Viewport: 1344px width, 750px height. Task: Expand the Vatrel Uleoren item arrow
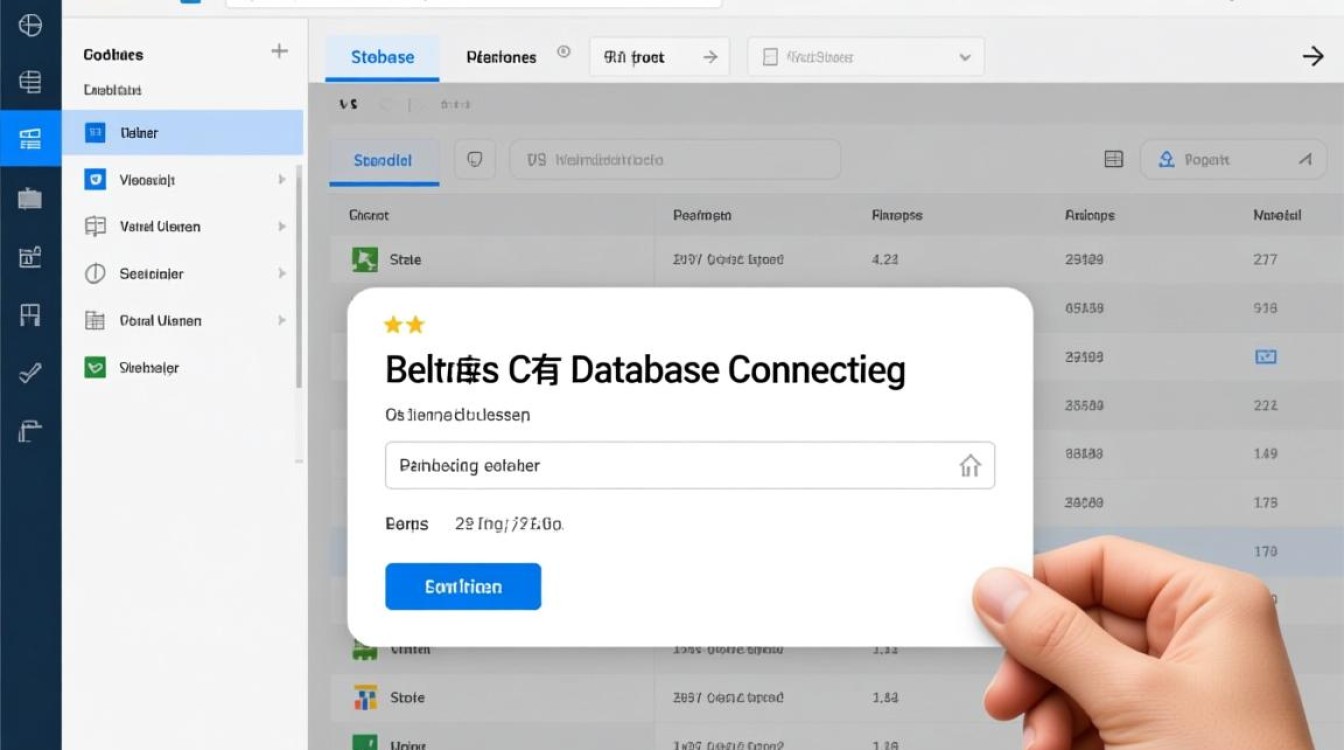(282, 227)
